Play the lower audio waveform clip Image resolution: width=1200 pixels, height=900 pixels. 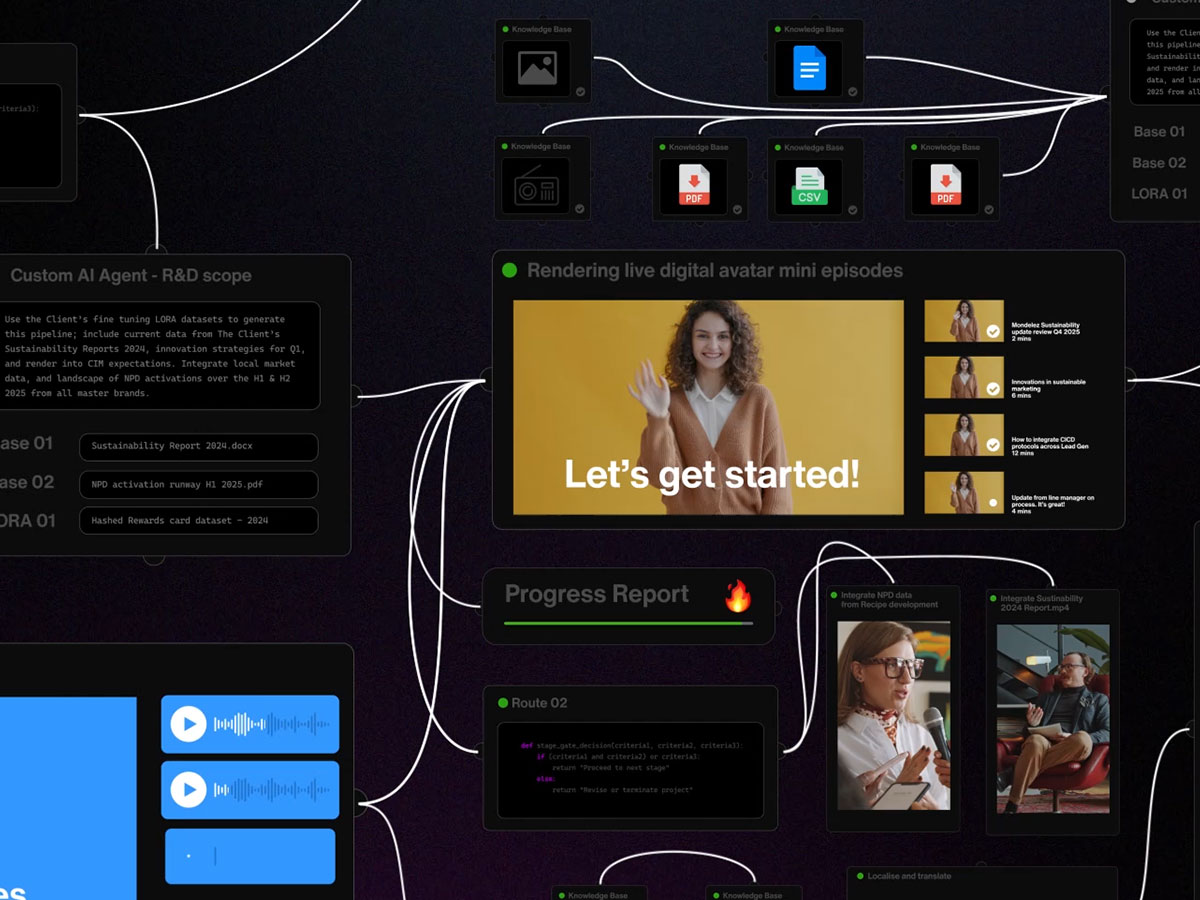point(188,790)
